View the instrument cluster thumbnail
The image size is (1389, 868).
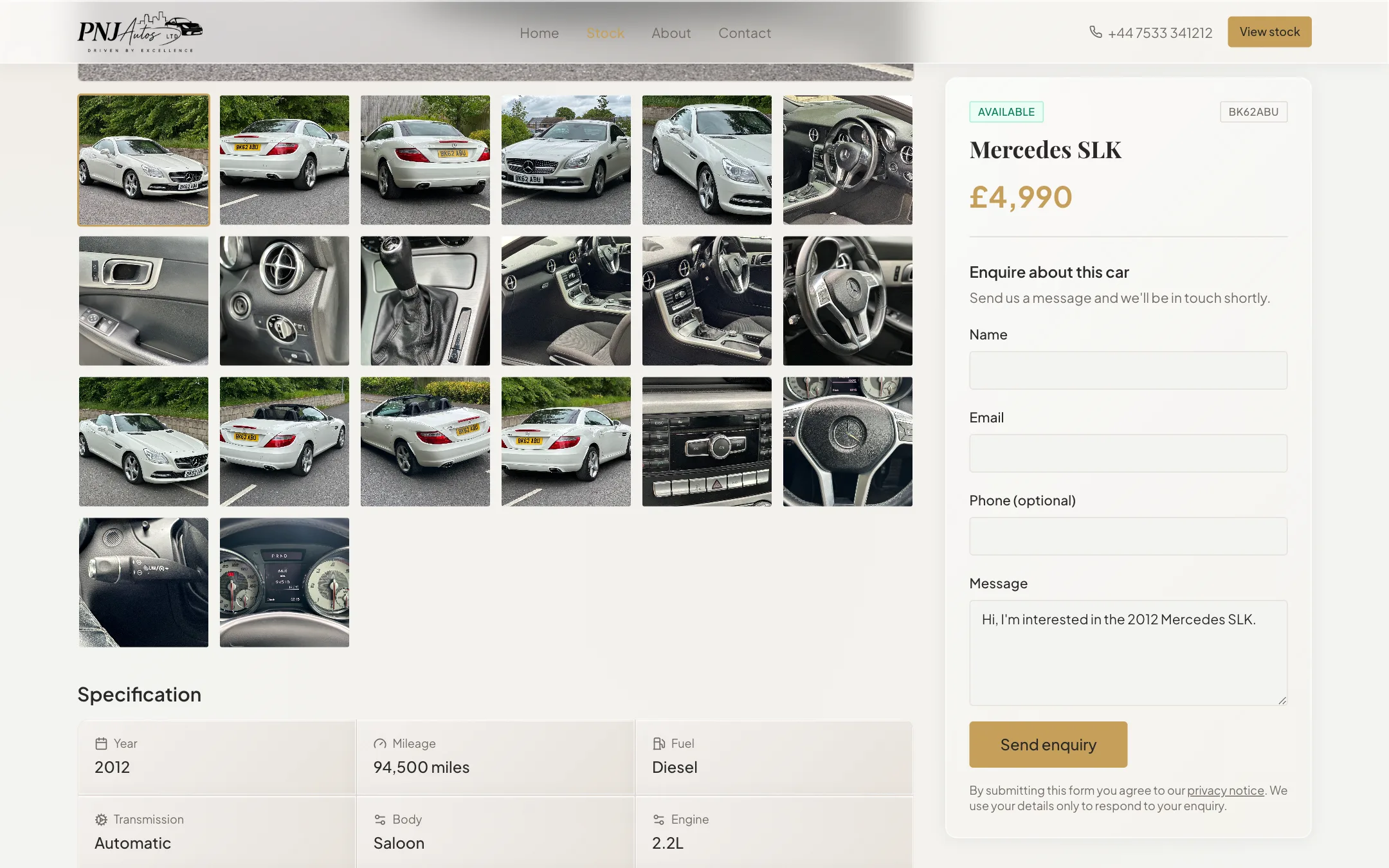(x=284, y=583)
